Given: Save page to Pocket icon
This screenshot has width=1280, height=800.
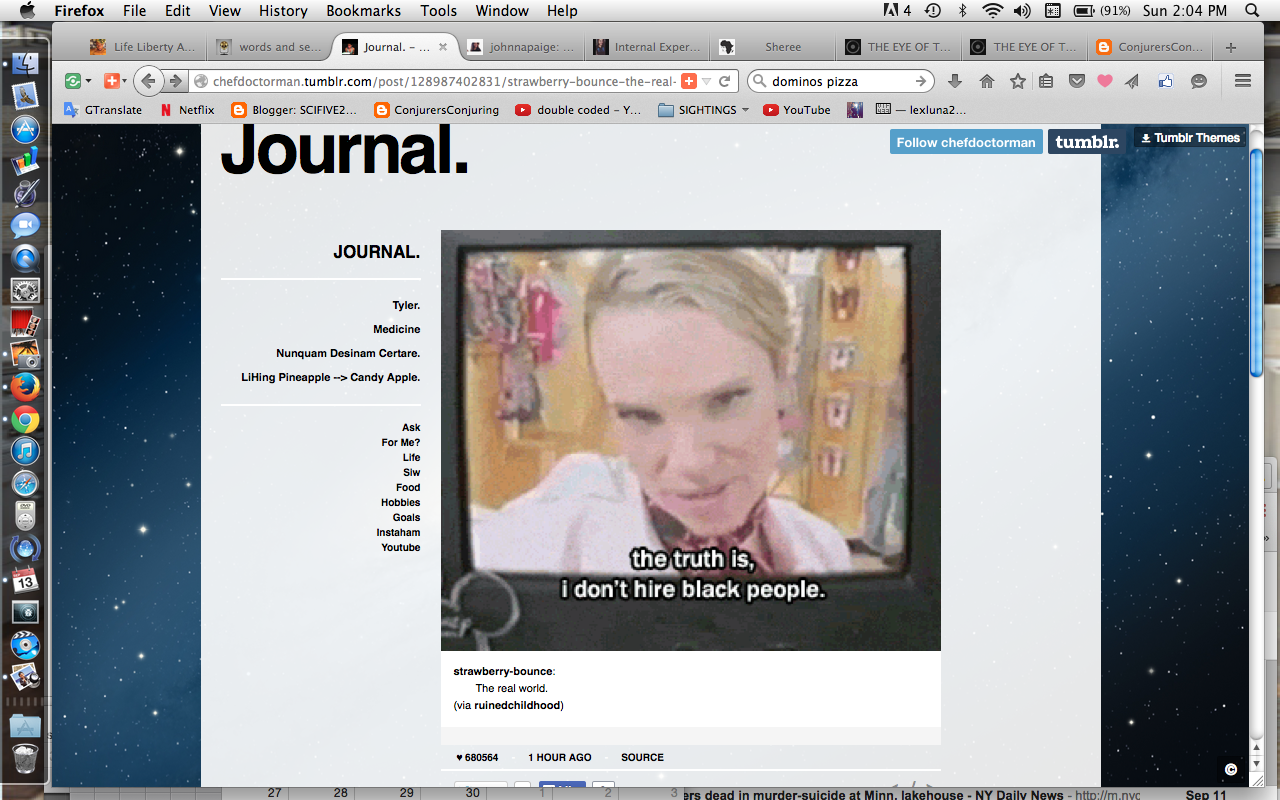Looking at the screenshot, I should tap(1076, 81).
